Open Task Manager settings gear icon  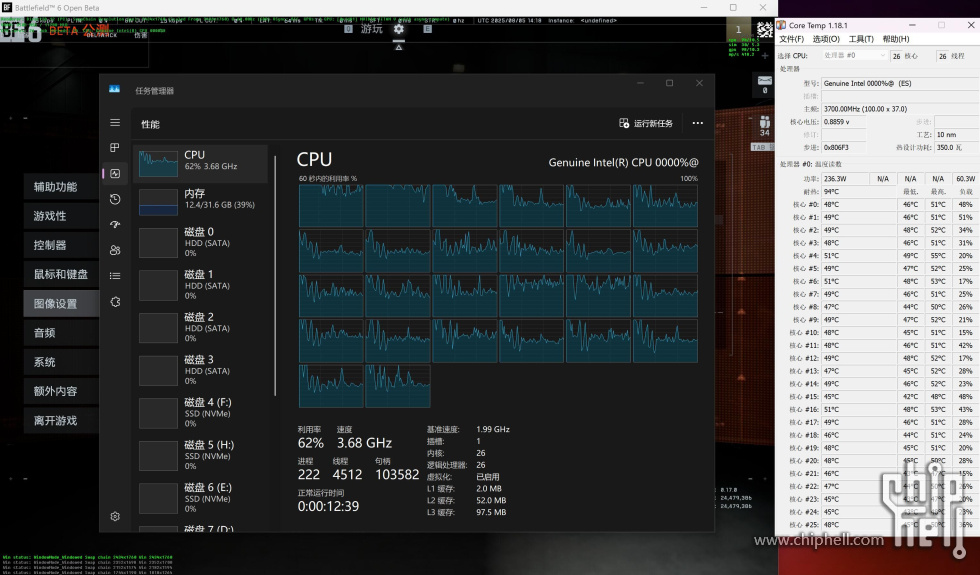[115, 516]
